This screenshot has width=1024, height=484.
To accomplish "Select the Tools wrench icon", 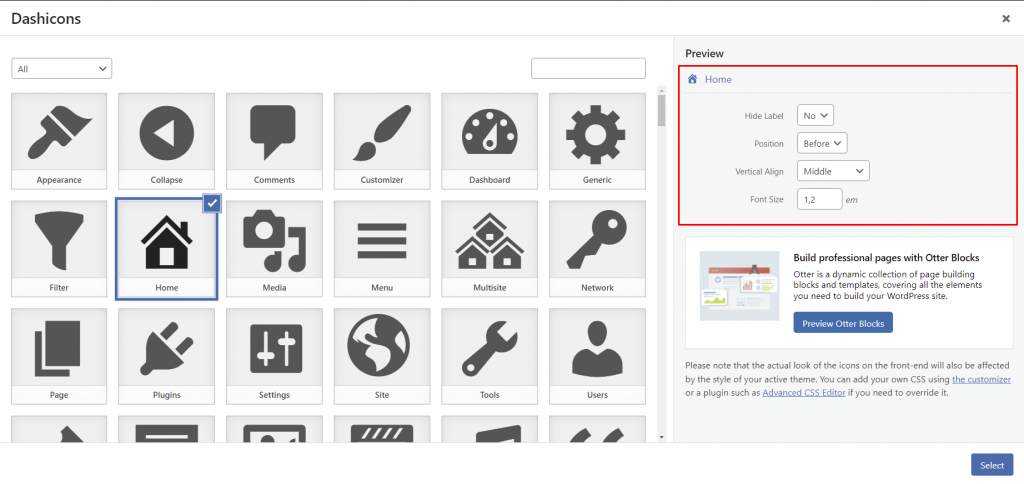I will (490, 356).
